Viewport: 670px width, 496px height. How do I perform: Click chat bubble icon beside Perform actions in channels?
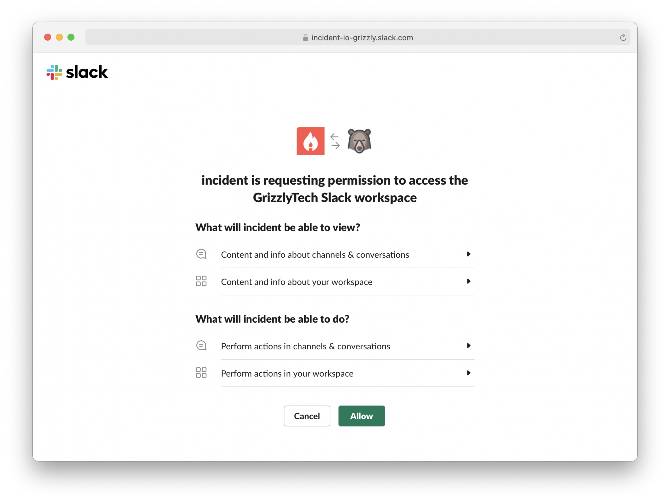coord(201,345)
